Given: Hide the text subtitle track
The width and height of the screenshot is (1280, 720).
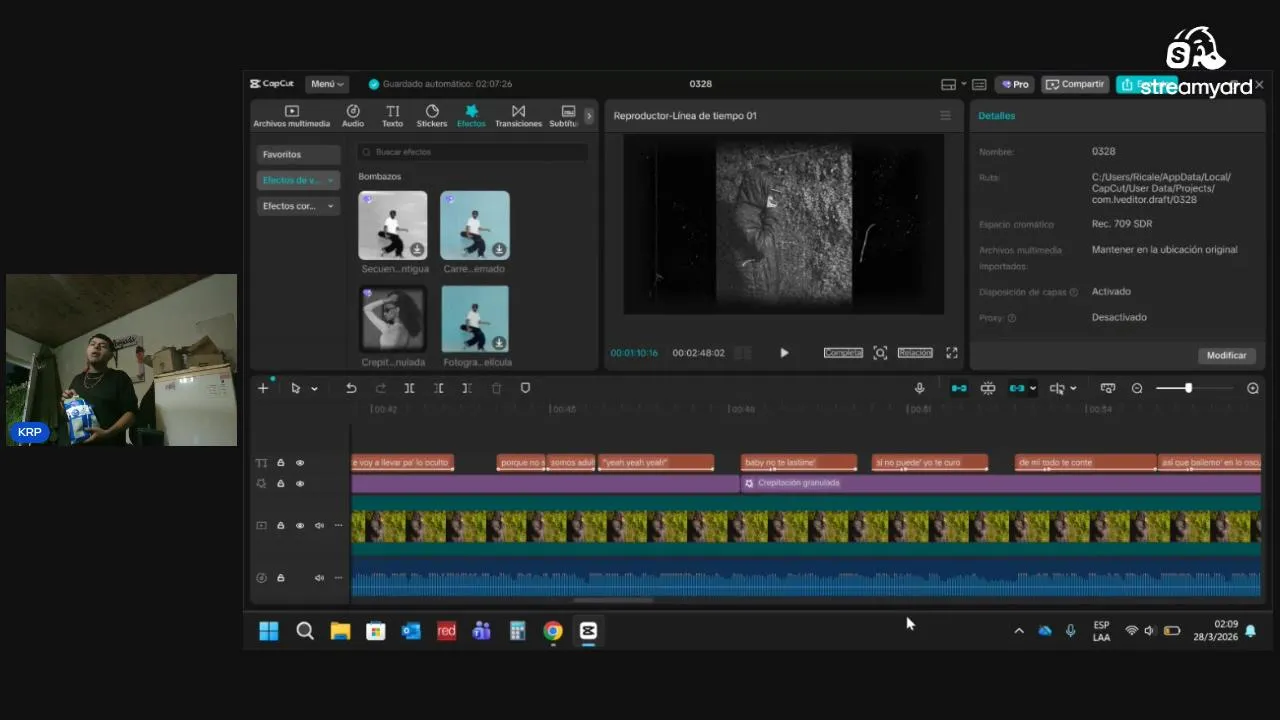Looking at the screenshot, I should pos(300,463).
